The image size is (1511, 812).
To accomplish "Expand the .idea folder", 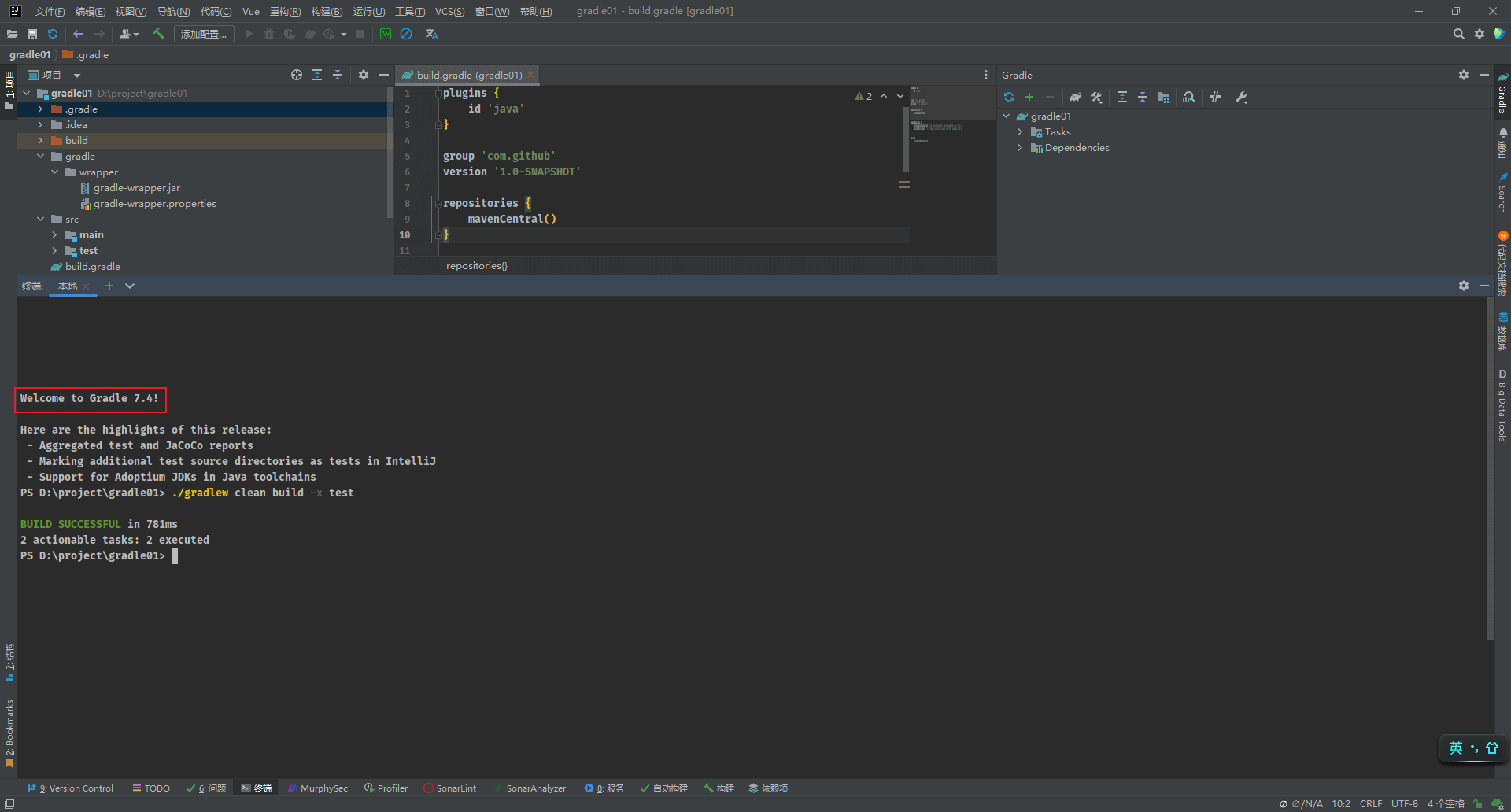I will tap(40, 125).
